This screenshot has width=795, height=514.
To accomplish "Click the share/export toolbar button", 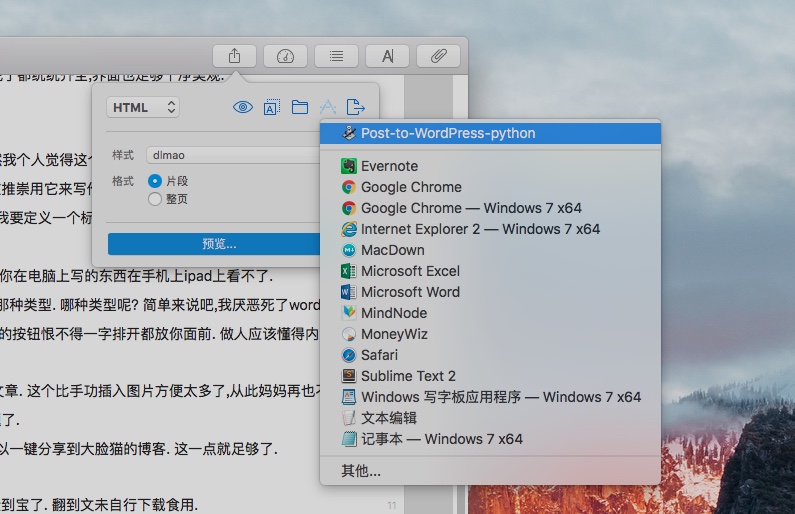I will (234, 56).
